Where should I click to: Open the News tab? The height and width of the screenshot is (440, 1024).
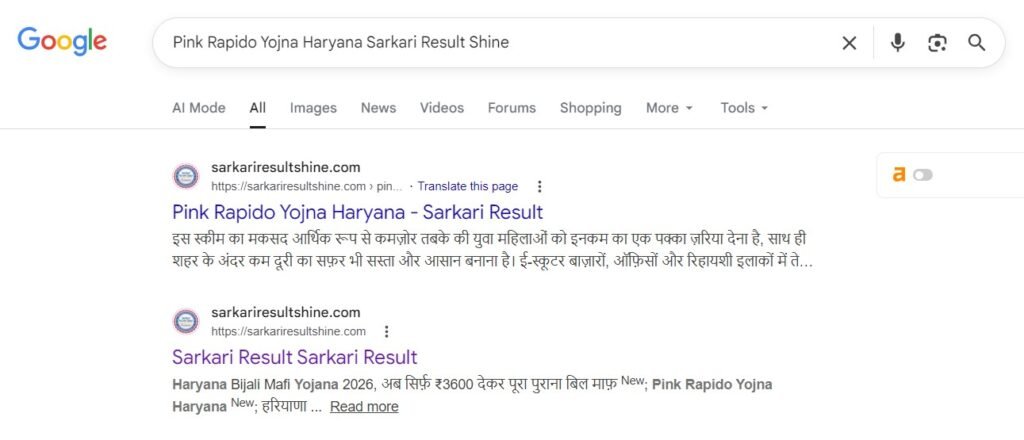coord(378,108)
